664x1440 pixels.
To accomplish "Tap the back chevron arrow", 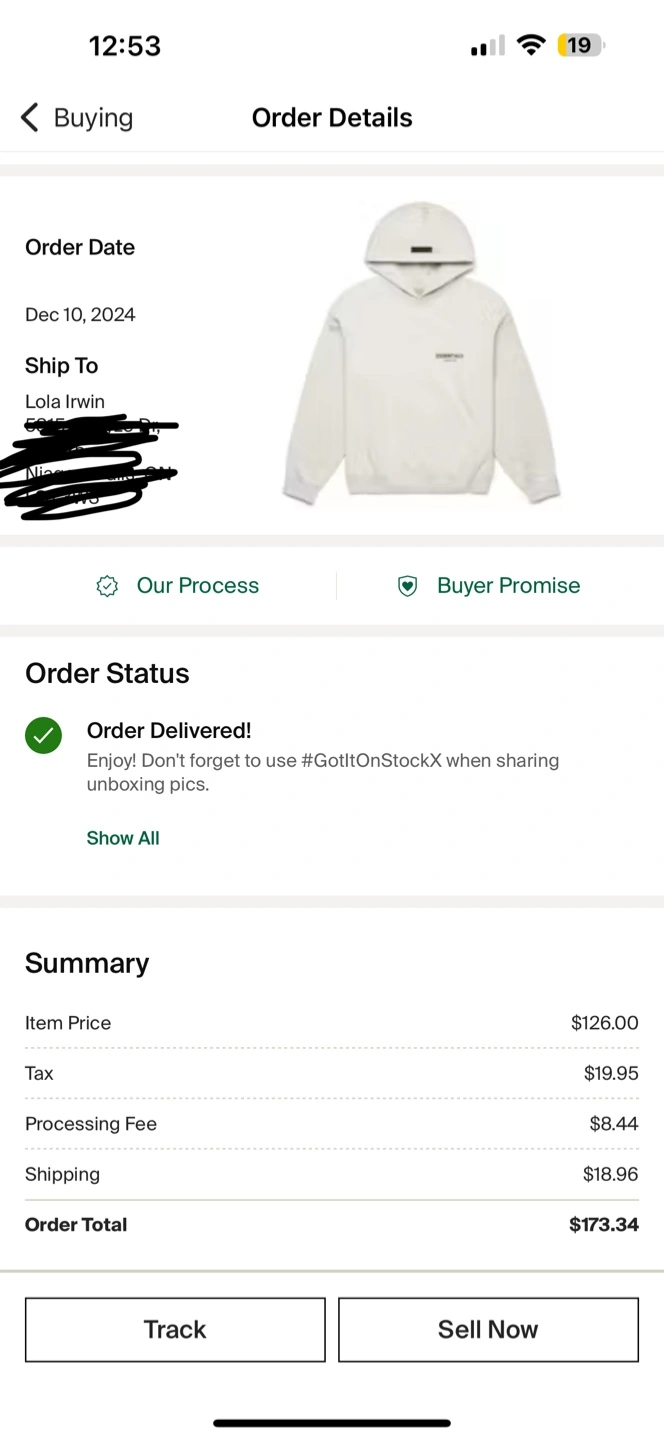I will click(x=30, y=118).
